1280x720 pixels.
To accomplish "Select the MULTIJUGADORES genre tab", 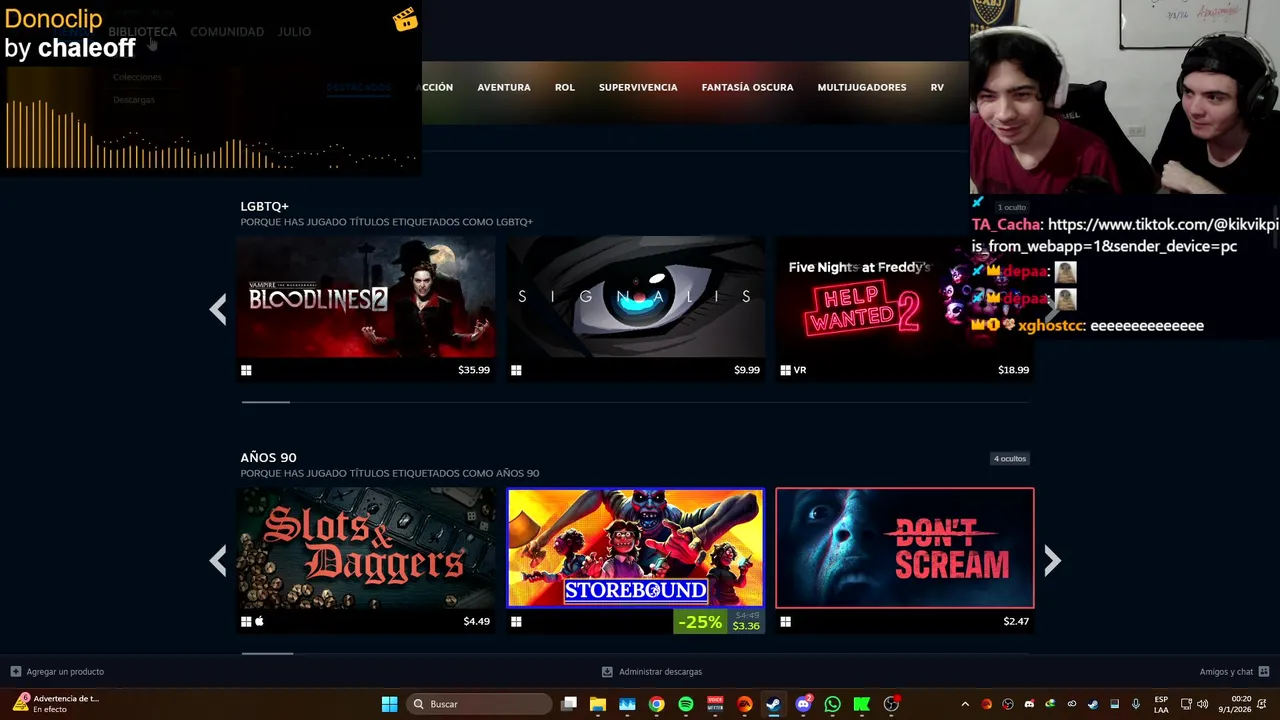I will [x=862, y=87].
